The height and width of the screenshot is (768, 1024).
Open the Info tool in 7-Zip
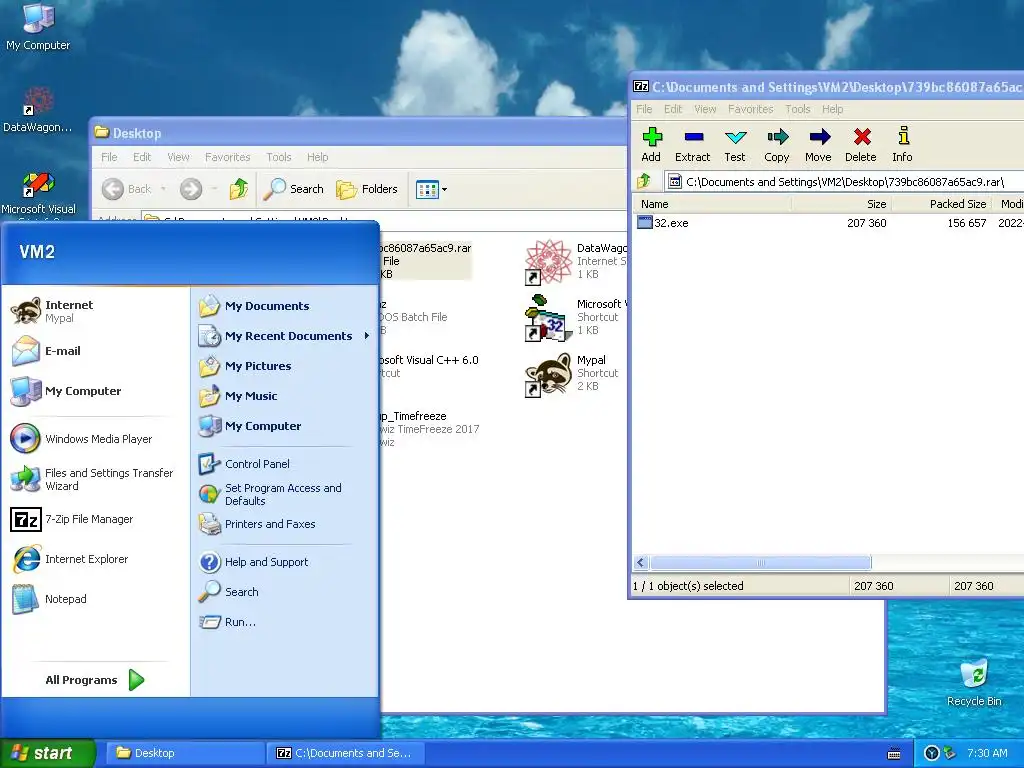(903, 144)
